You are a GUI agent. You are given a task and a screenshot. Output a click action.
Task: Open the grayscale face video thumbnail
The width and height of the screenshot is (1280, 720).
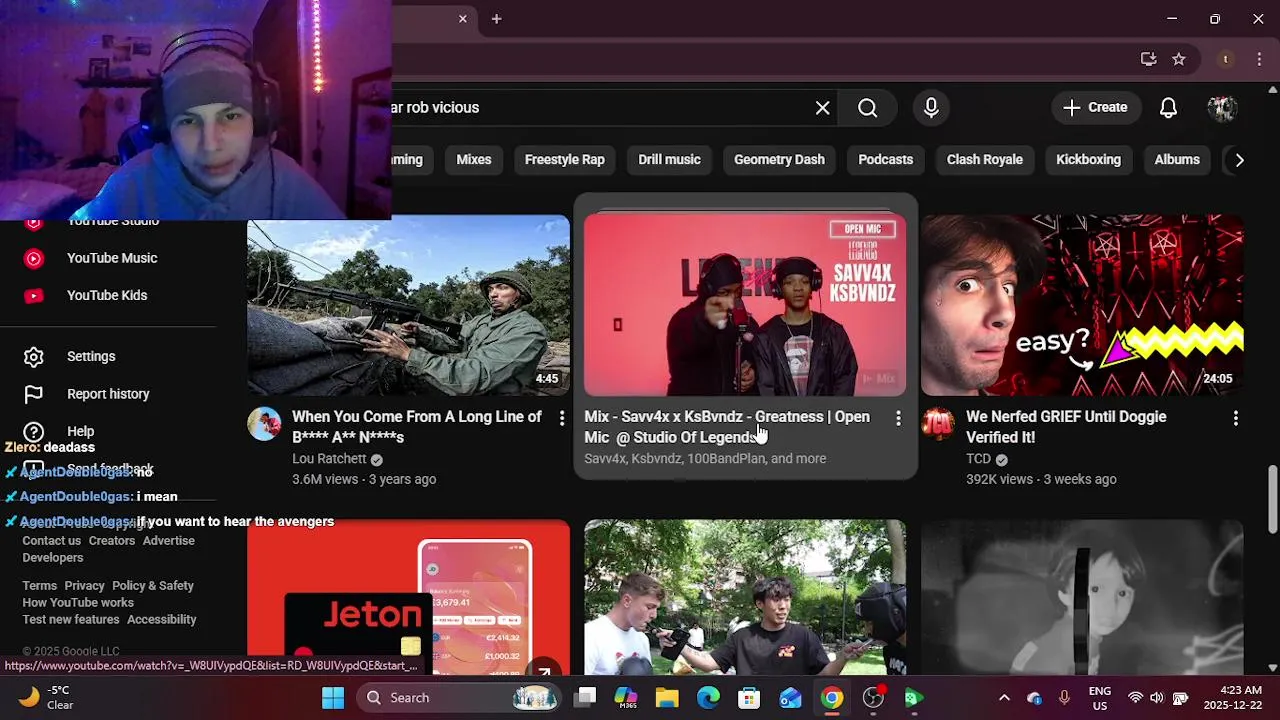click(1082, 596)
